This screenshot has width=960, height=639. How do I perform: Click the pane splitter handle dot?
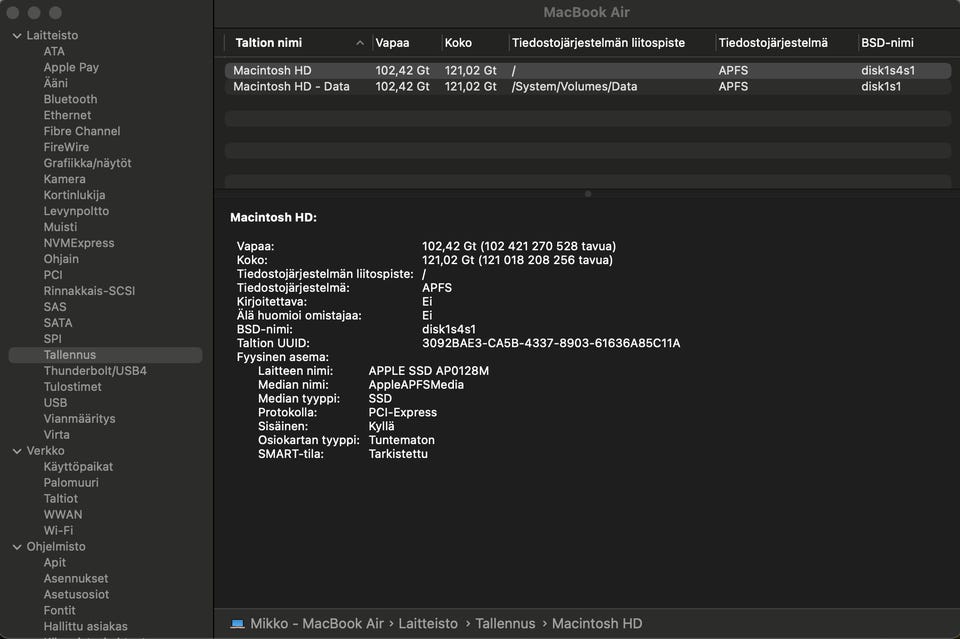click(588, 194)
